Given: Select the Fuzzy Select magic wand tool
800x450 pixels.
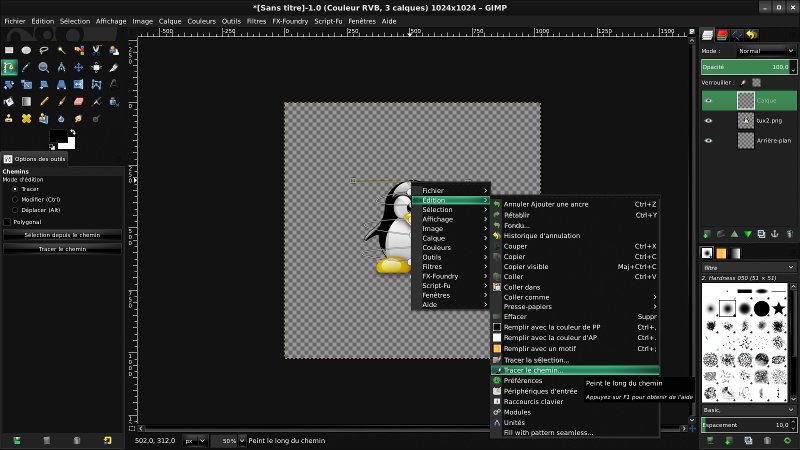Looking at the screenshot, I should (x=61, y=50).
